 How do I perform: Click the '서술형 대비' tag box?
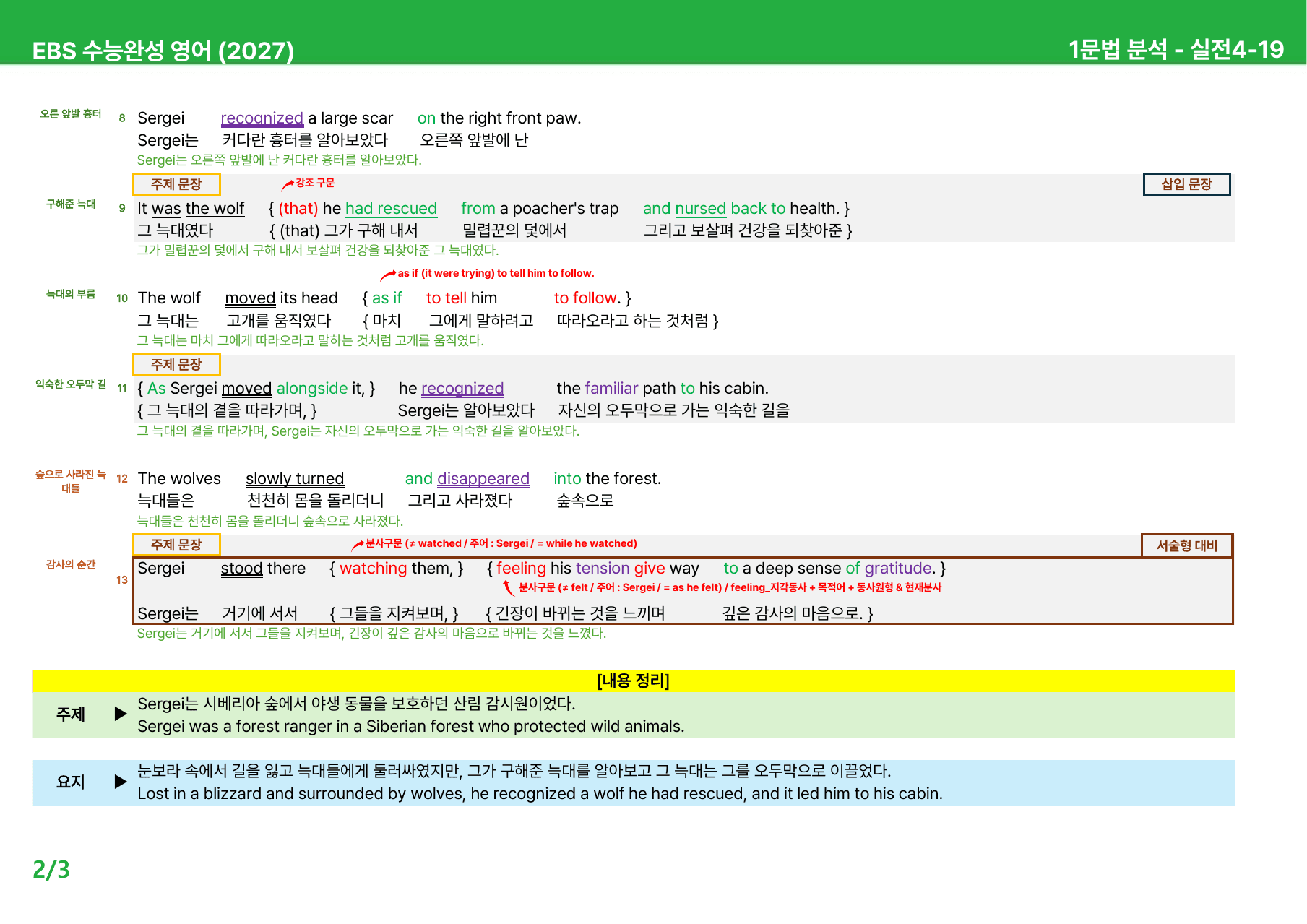pyautogui.click(x=1187, y=545)
